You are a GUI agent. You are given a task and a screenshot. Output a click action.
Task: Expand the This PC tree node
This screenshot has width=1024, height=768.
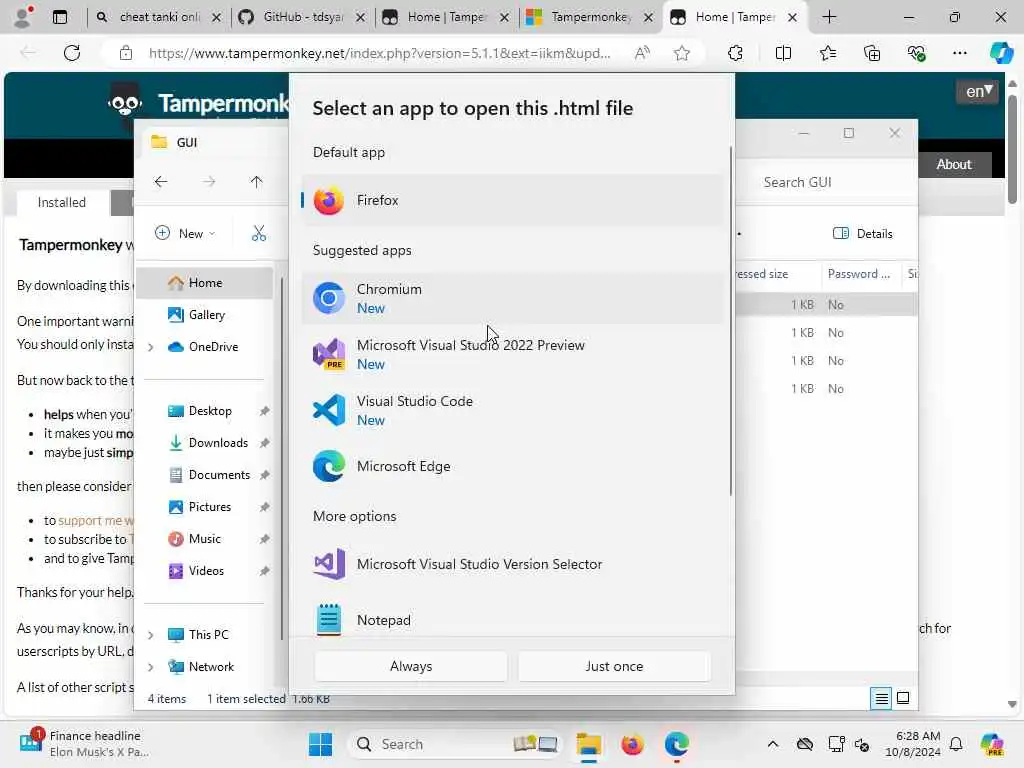pos(151,635)
